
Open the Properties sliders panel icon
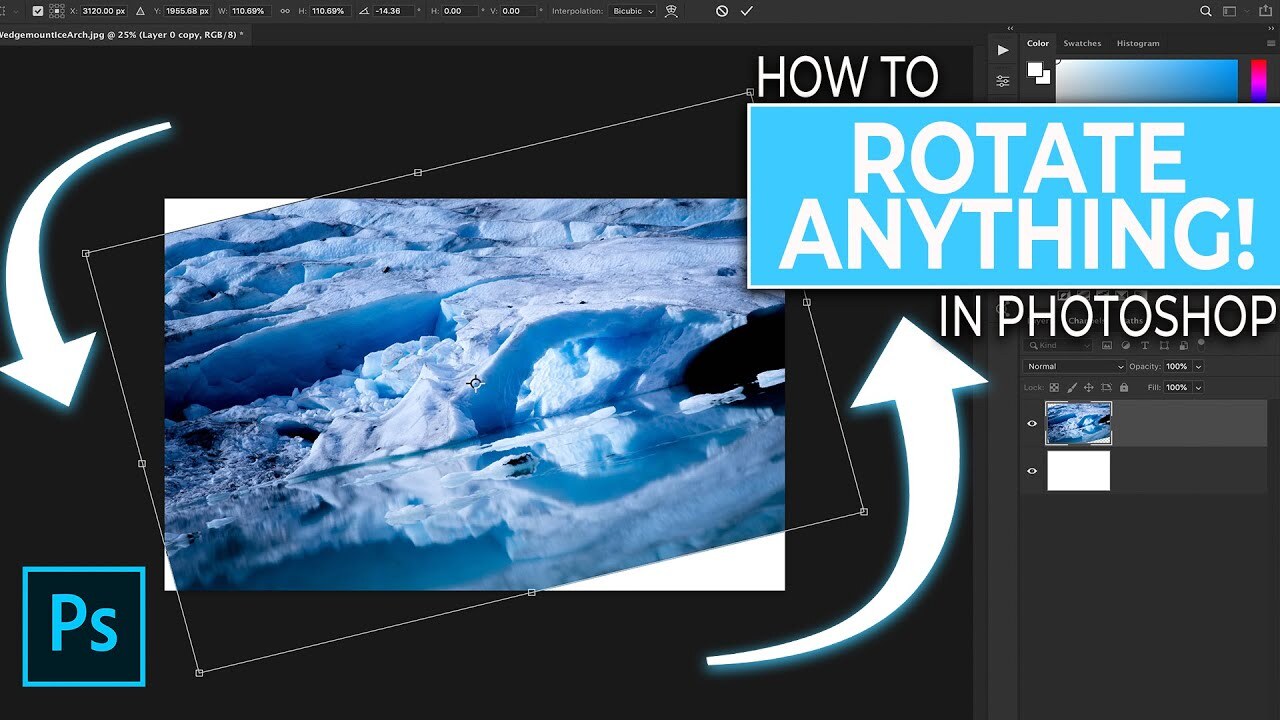(1003, 81)
